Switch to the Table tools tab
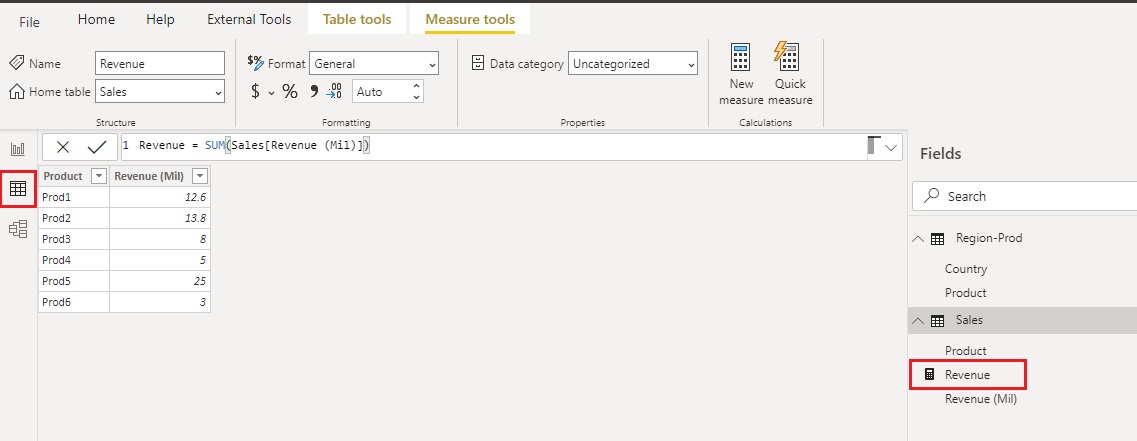The height and width of the screenshot is (441, 1137). point(357,20)
